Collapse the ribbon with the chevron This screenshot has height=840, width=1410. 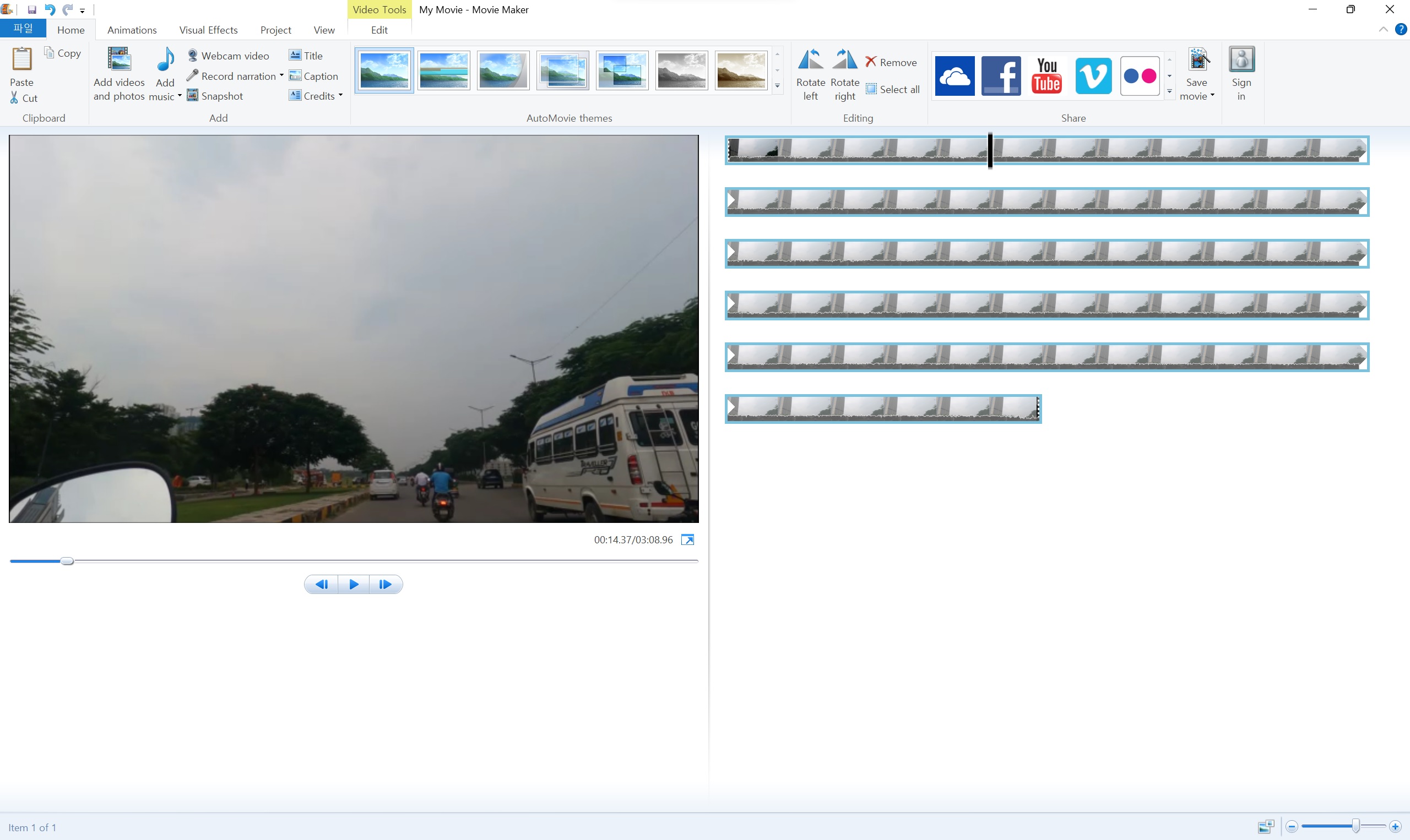click(x=1384, y=29)
